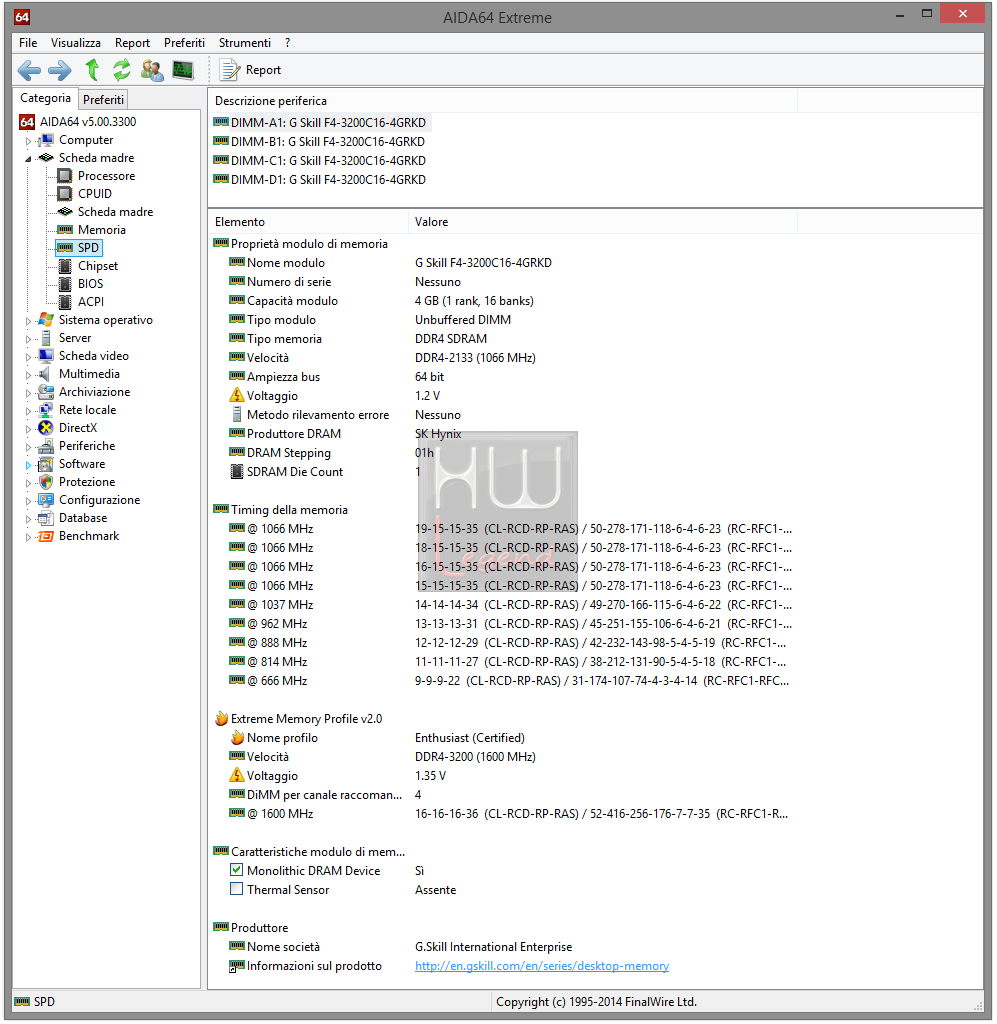Open the gskill.com desktop-memory link
The image size is (997, 1024).
(542, 965)
